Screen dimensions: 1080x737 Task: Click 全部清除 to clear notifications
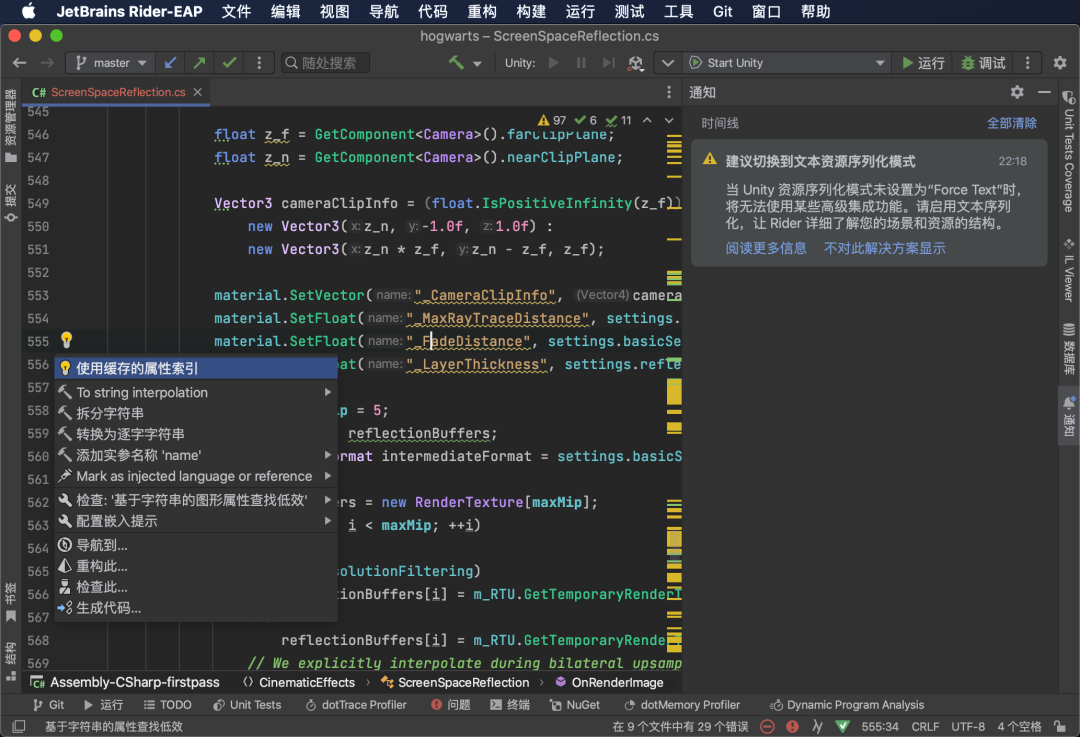1011,123
